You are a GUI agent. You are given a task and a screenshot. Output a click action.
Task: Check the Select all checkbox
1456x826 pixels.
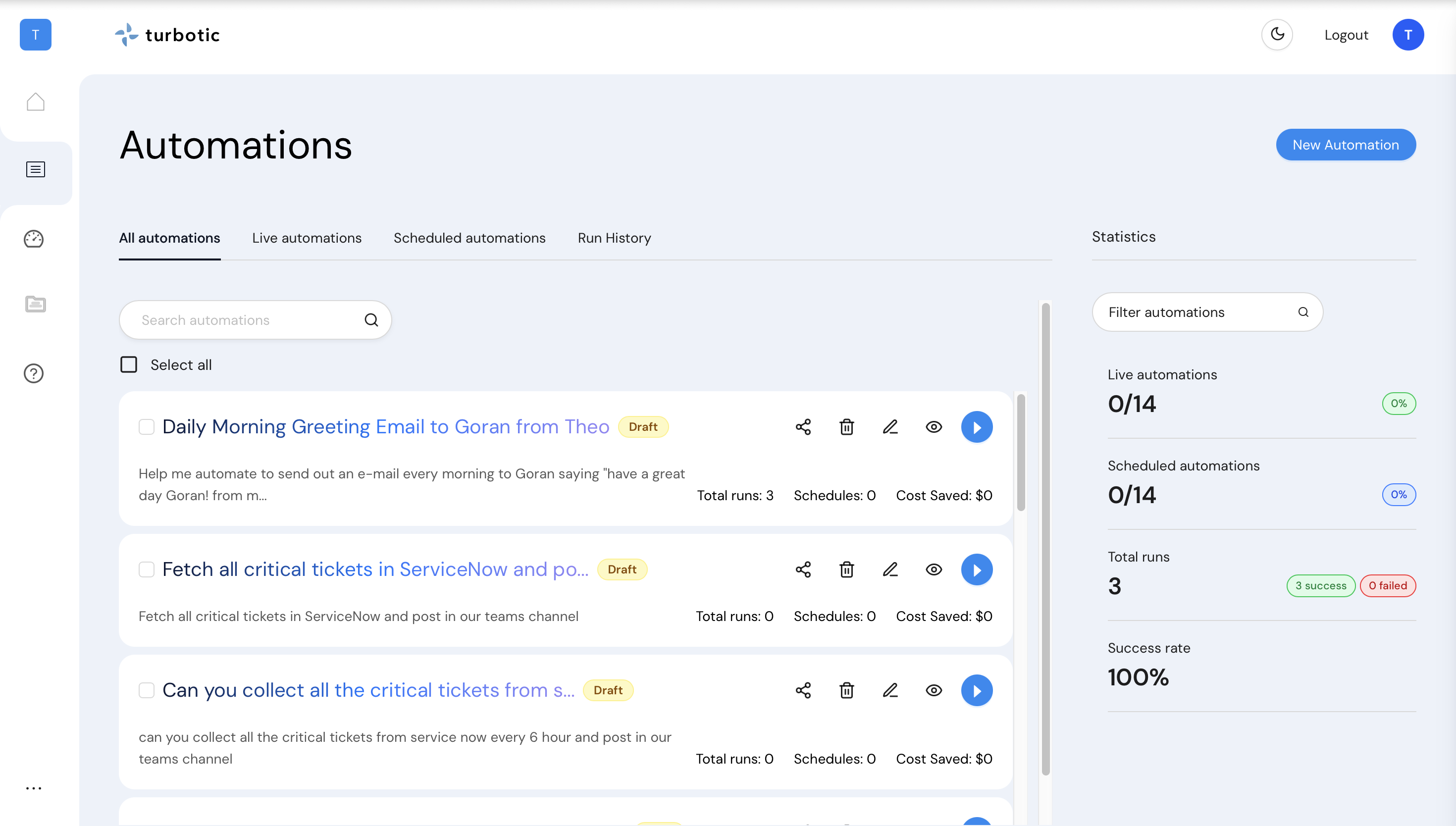[x=129, y=364]
